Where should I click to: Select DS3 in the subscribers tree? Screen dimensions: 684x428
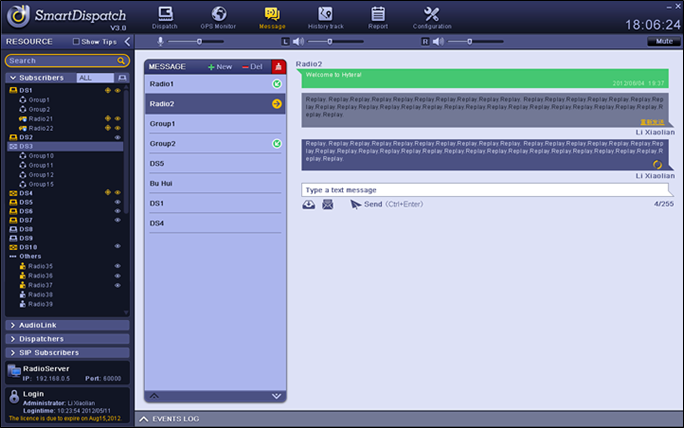65,147
